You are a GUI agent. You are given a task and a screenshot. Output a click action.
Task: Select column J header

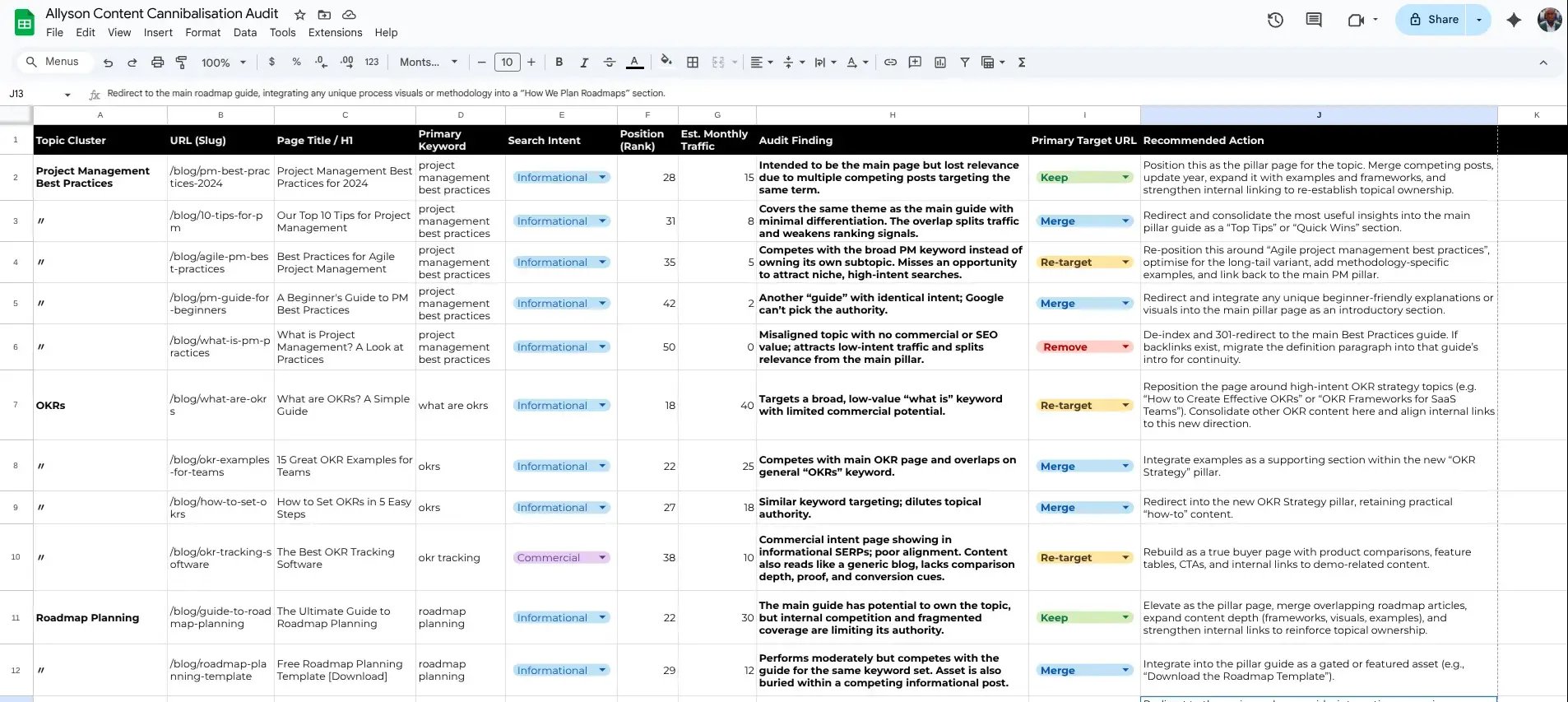tap(1319, 115)
